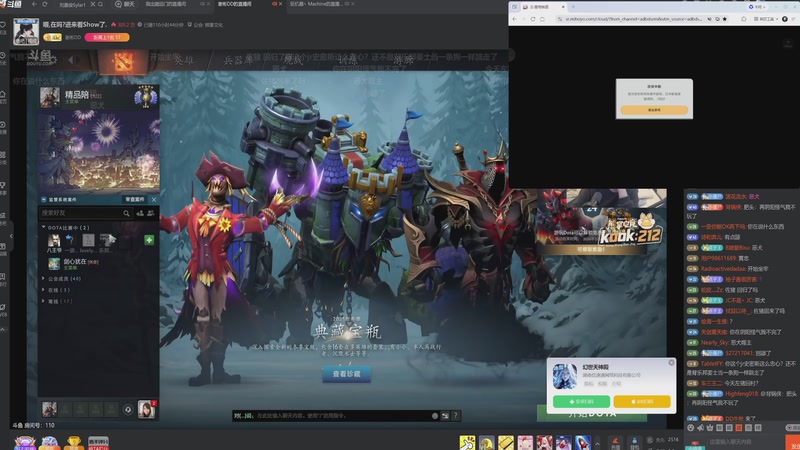The width and height of the screenshot is (800, 450).
Task: Open the 英雄 heroes tab in Dota menu
Action: [184, 60]
